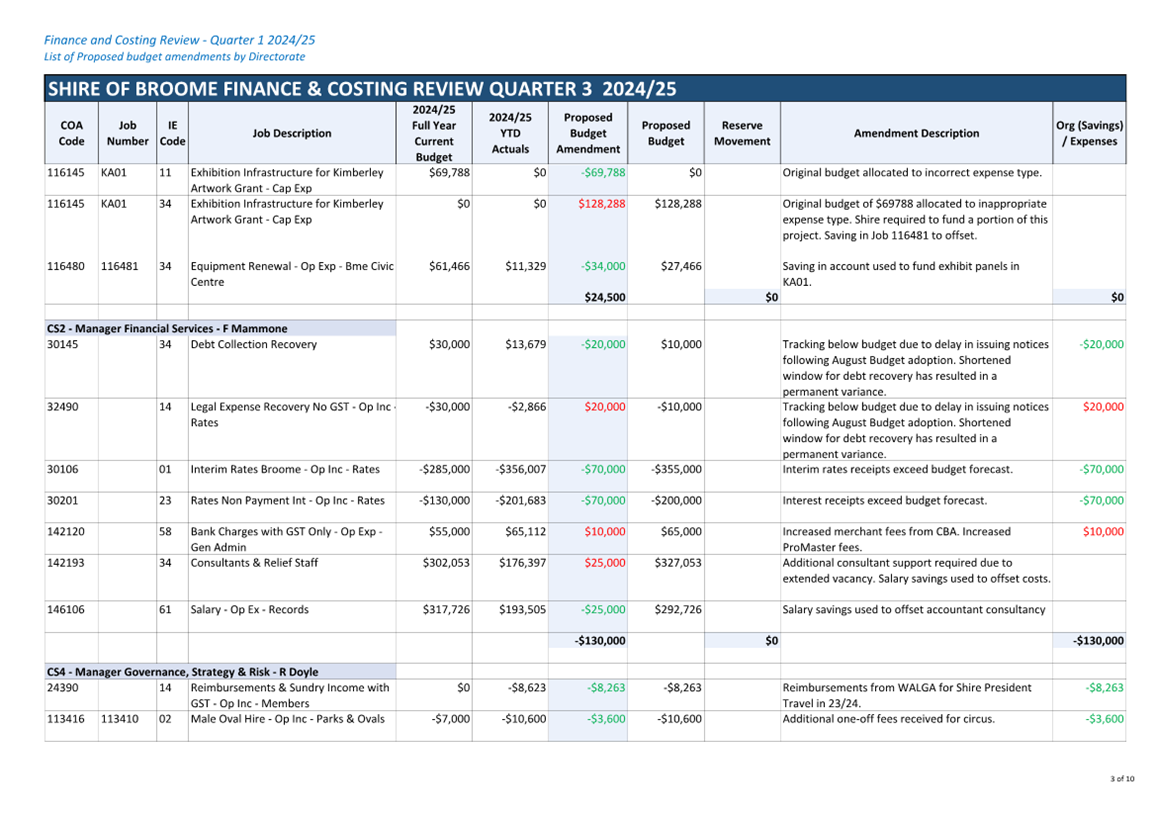
Task: Click the job number 113410 cell
Action: [x=119, y=719]
